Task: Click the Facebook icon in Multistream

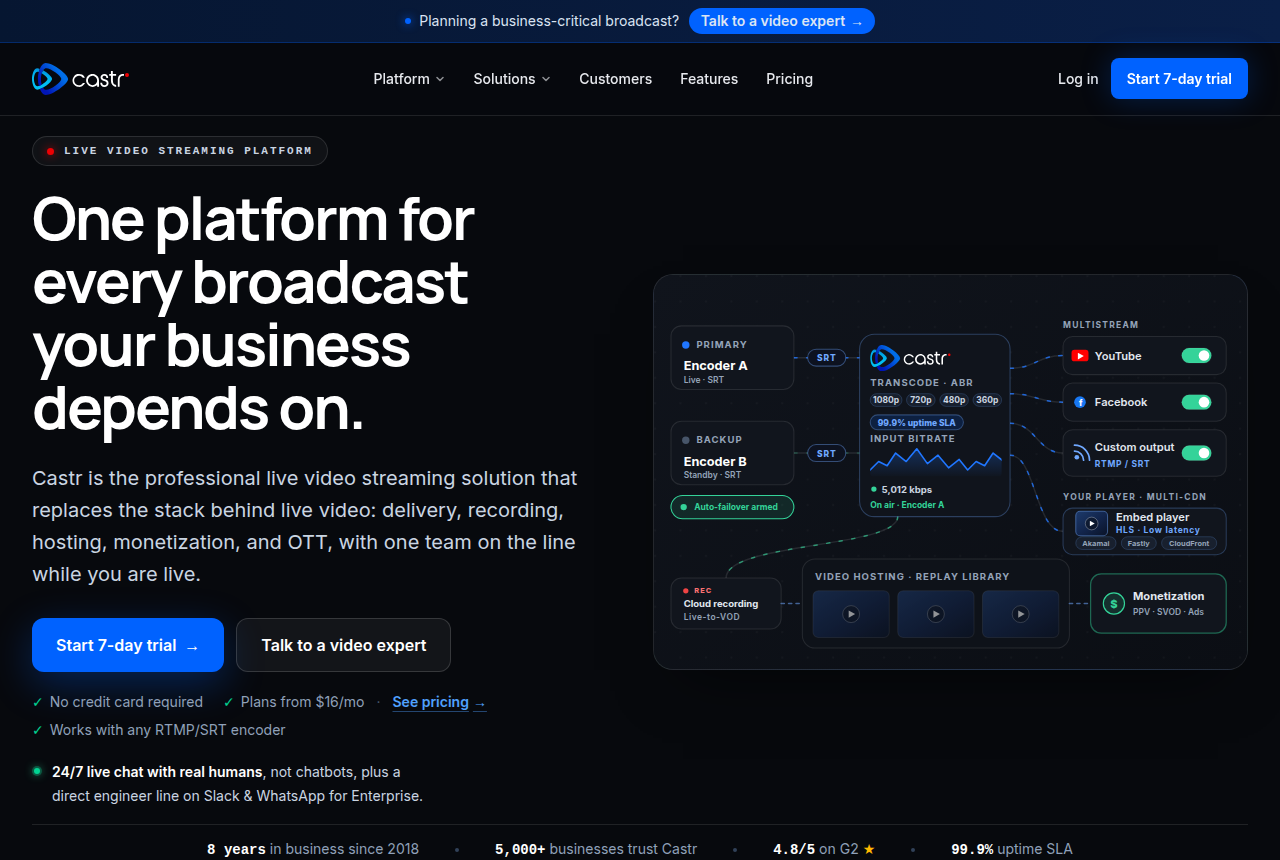Action: tap(1080, 402)
